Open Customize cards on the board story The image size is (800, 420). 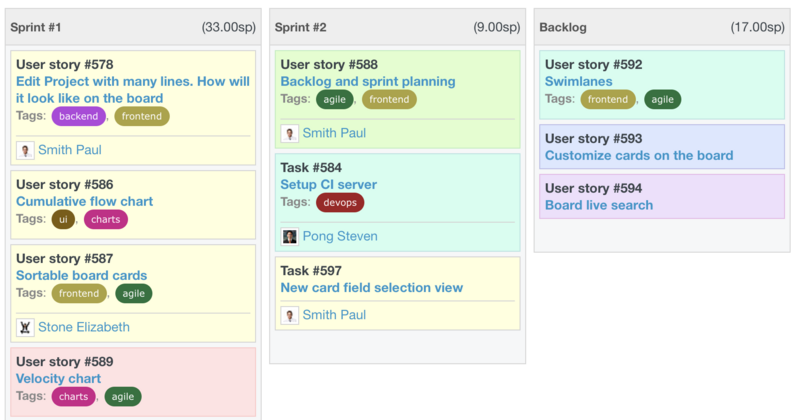click(x=638, y=155)
